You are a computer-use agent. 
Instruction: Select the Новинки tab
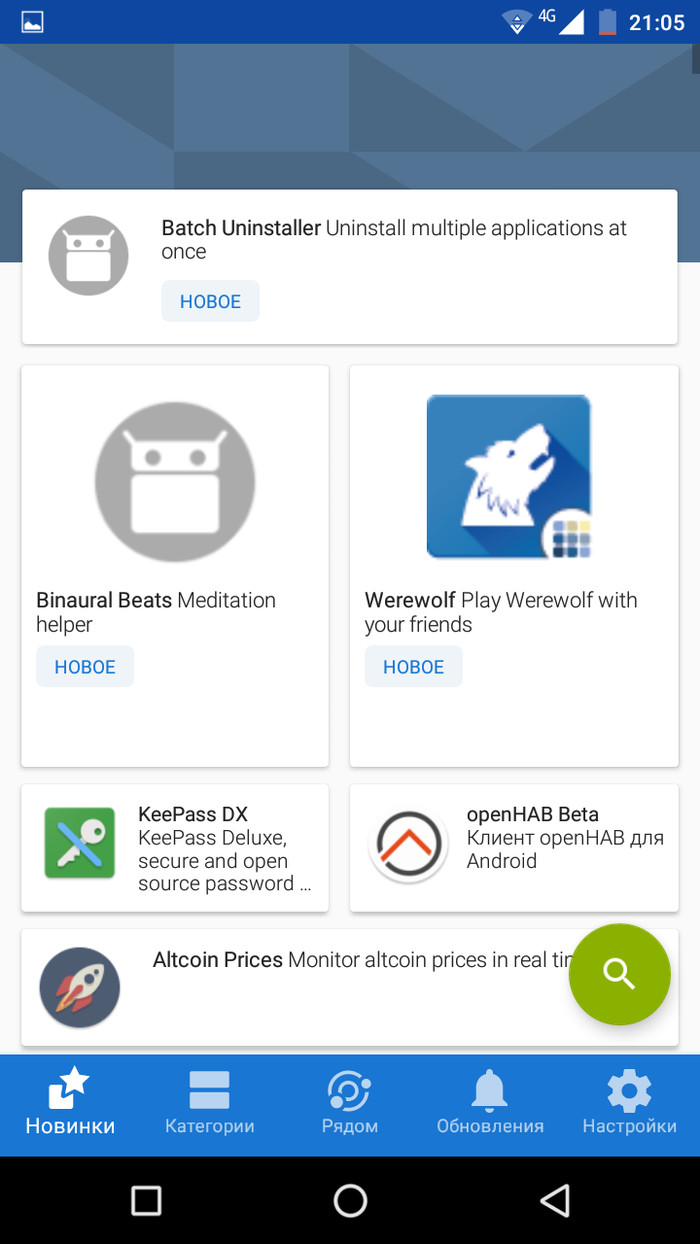[70, 1104]
